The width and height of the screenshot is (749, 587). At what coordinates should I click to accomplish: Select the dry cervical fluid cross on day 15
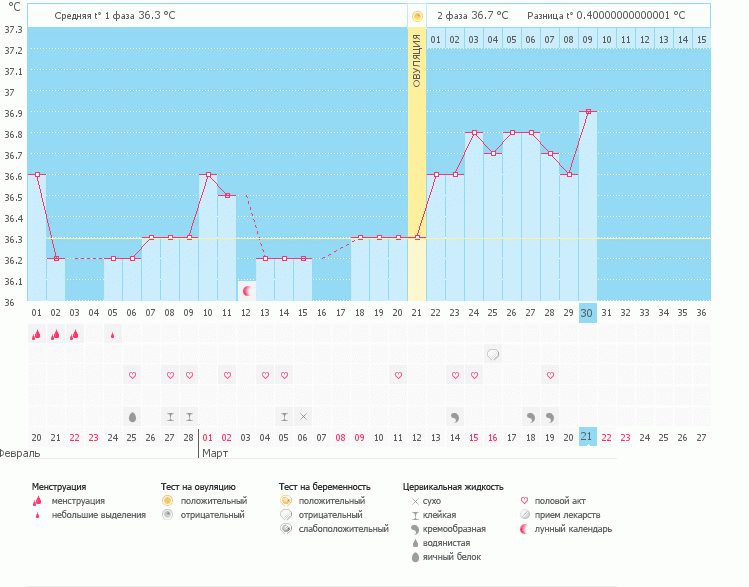[x=304, y=416]
